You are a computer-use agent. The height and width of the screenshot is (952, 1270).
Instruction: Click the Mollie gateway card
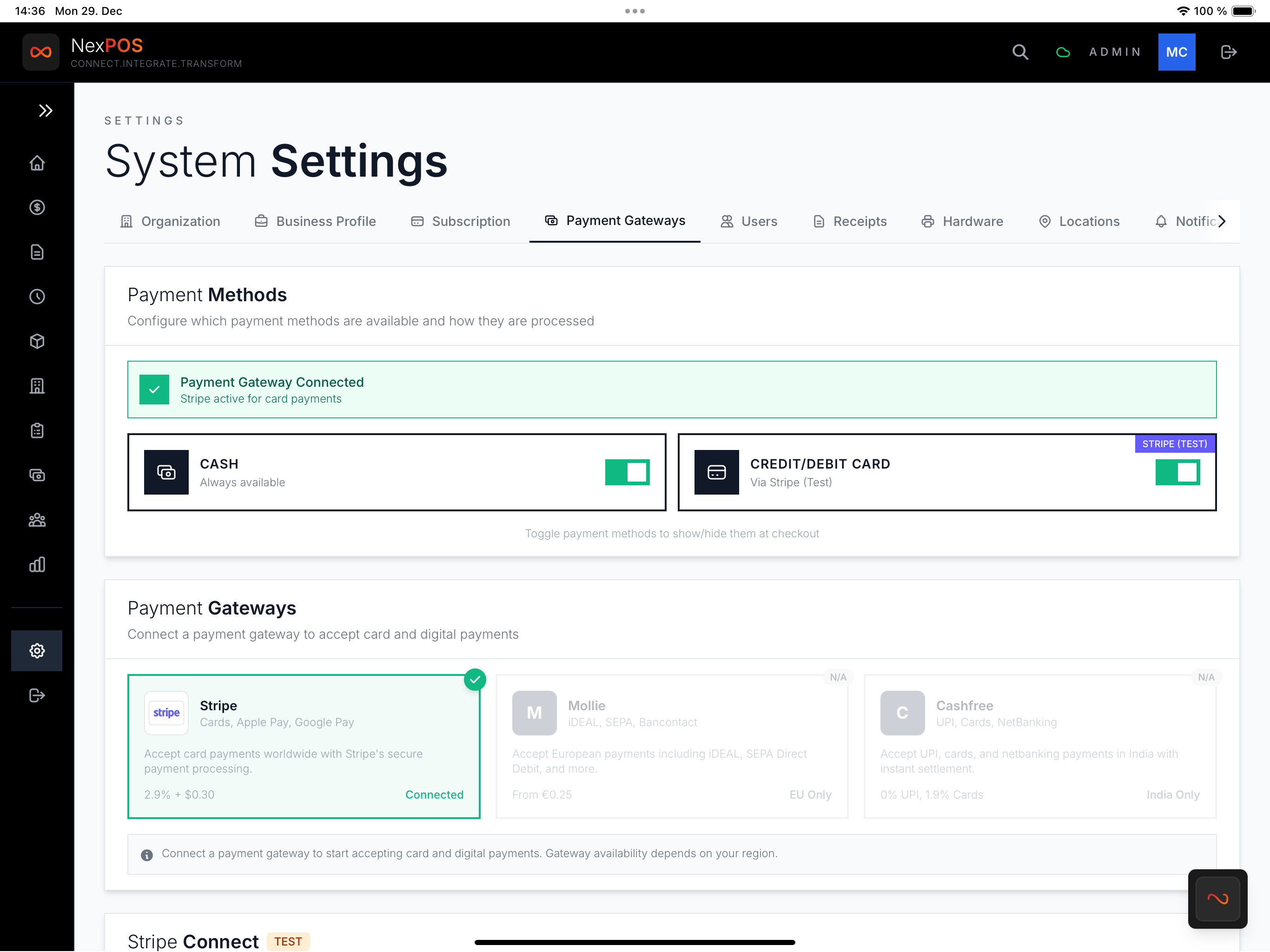point(672,746)
